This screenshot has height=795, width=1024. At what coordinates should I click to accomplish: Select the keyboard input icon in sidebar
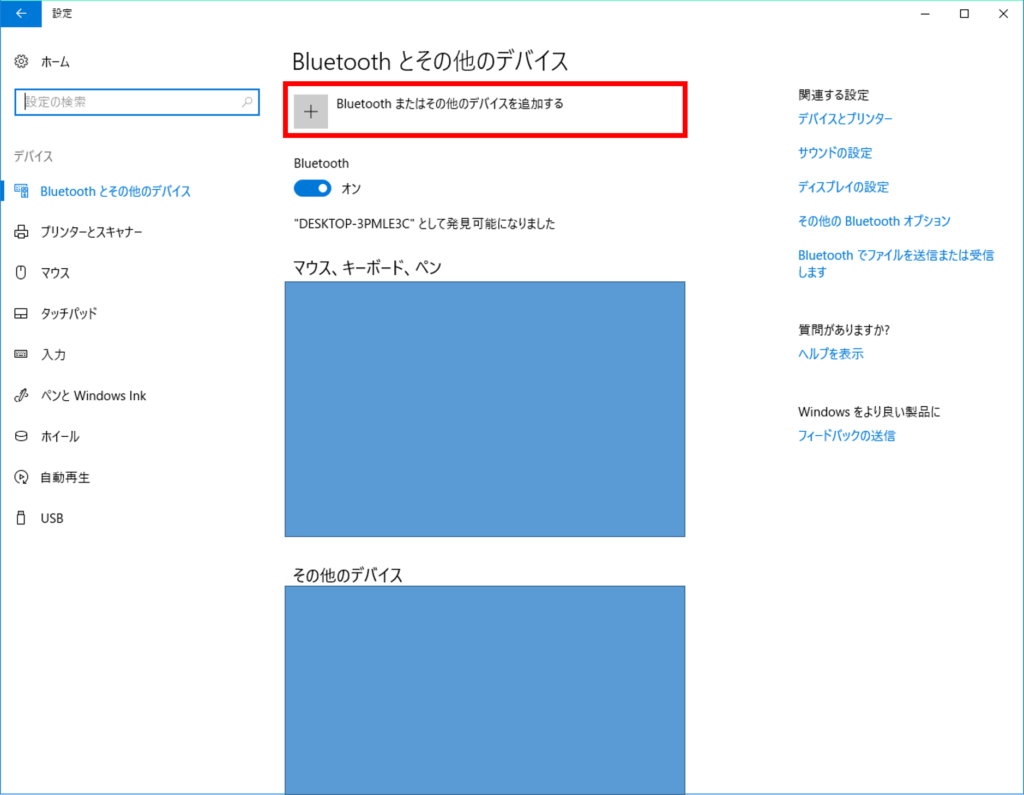coord(21,354)
